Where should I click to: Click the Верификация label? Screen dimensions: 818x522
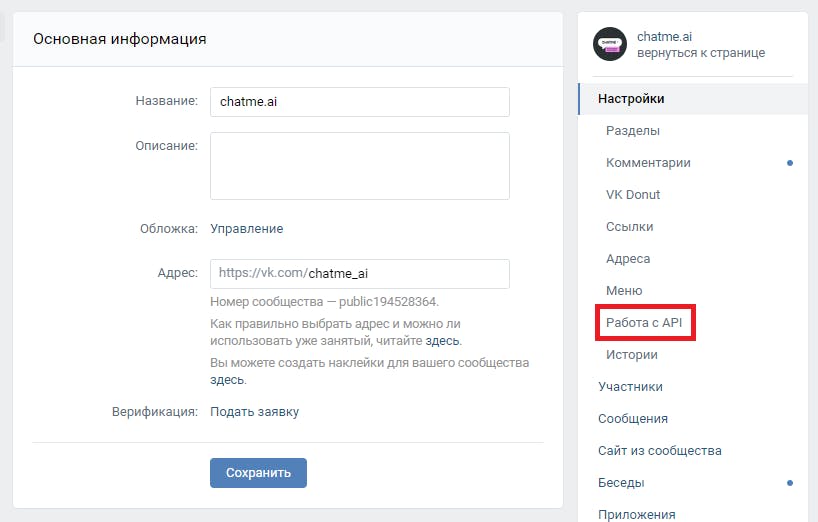coord(155,411)
